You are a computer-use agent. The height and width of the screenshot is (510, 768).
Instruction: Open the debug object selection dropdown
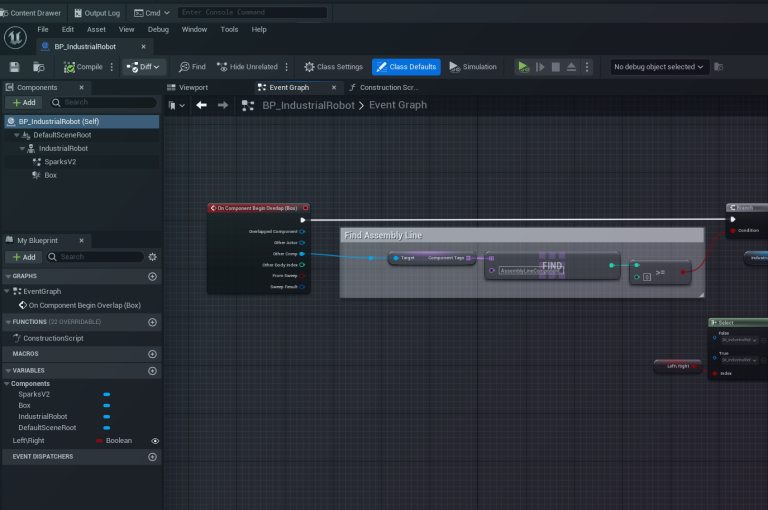click(x=658, y=67)
